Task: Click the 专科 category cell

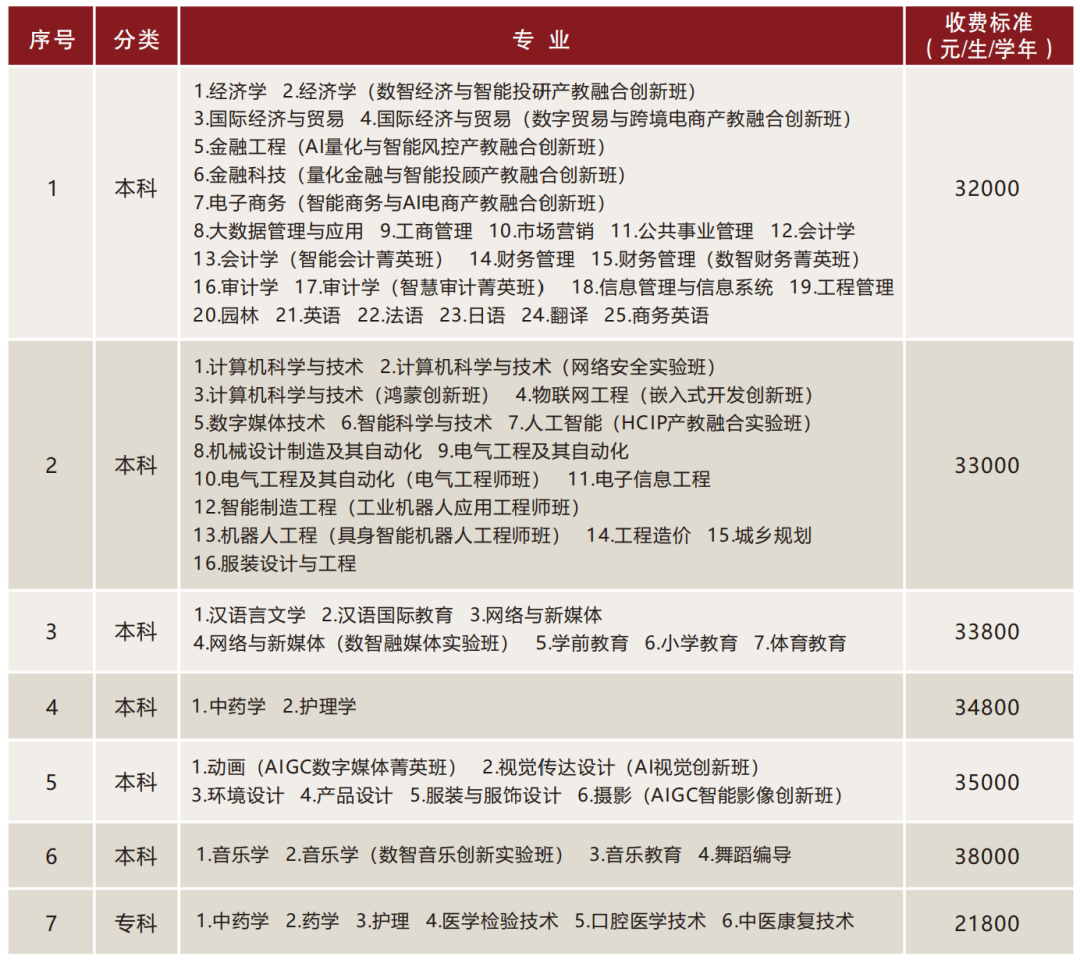Action: 136,923
